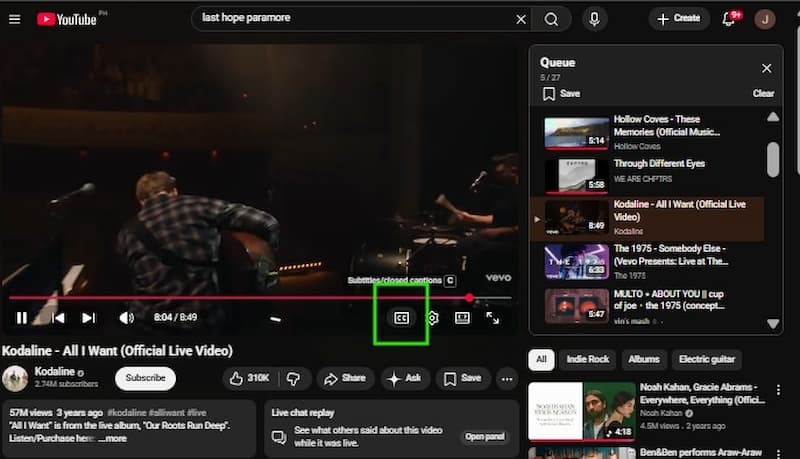Image resolution: width=800 pixels, height=459 pixels.
Task: Select the Indie Rock chip
Action: [588, 359]
